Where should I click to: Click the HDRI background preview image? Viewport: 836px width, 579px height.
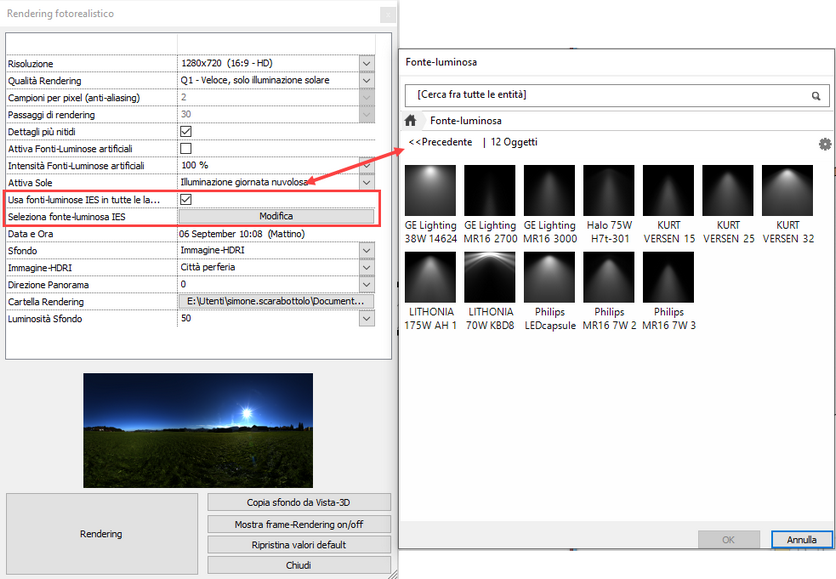198,430
